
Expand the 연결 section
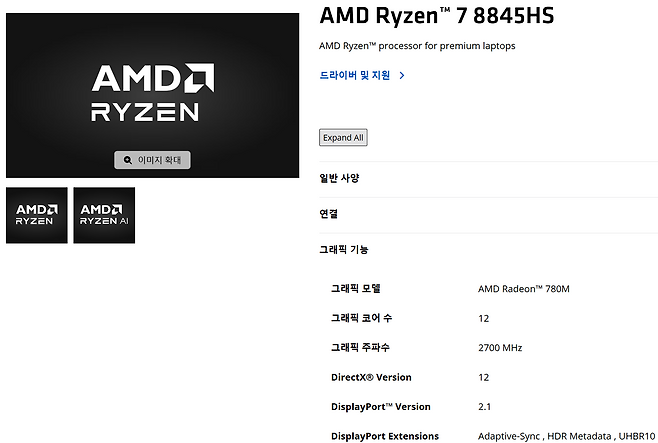point(328,214)
